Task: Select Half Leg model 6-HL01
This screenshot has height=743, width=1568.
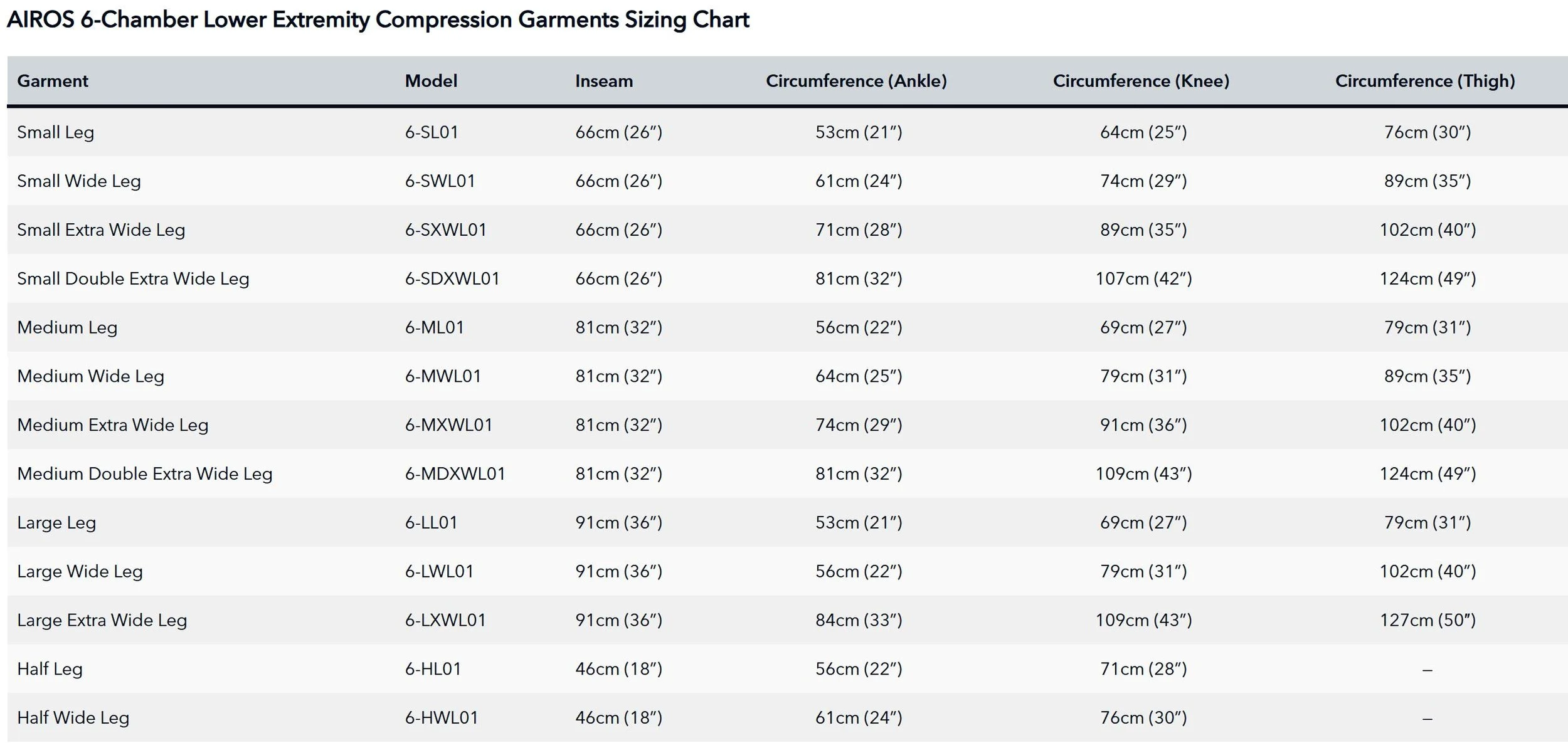Action: (x=433, y=669)
